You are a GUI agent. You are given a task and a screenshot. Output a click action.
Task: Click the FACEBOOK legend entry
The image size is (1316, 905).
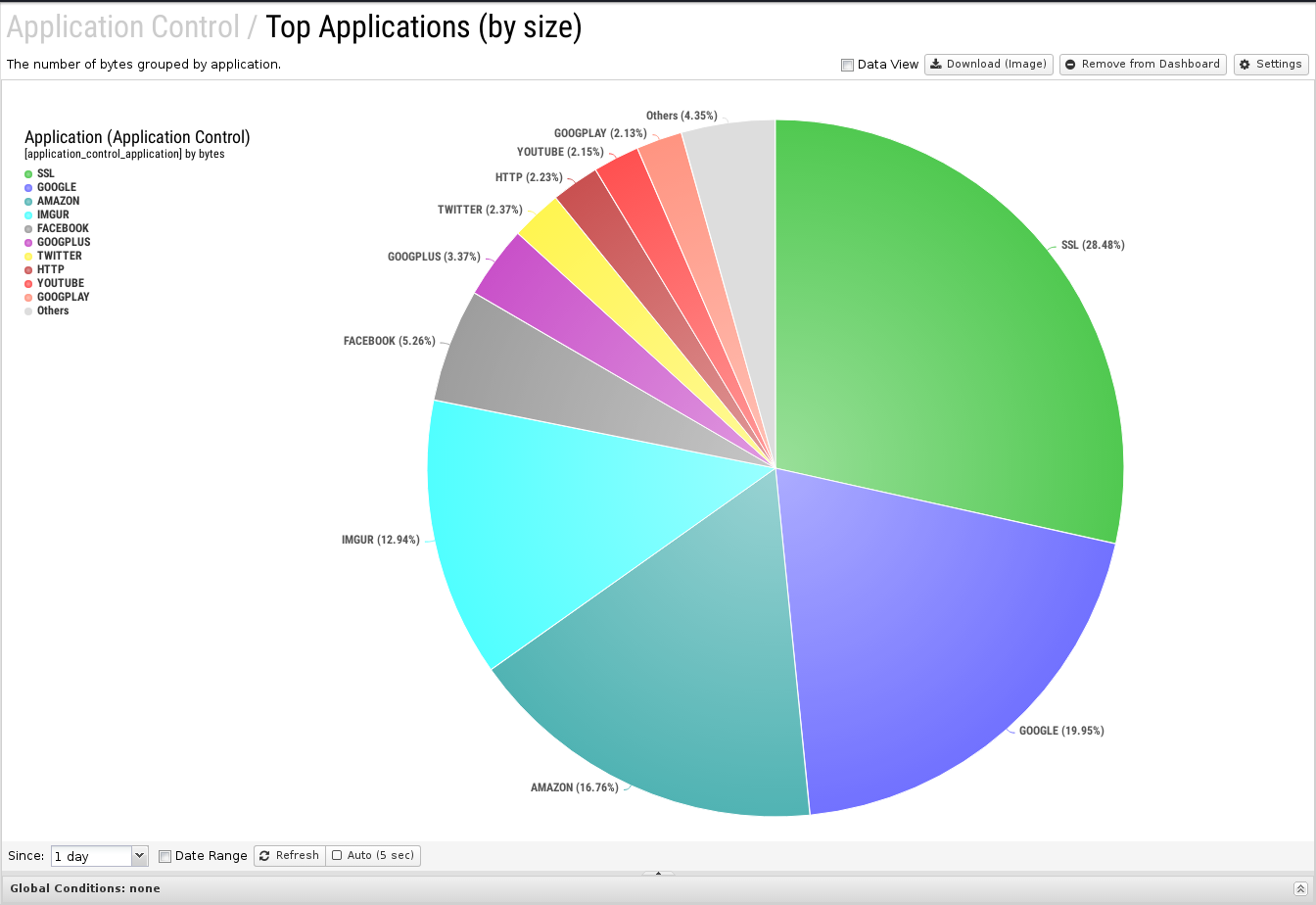pos(57,228)
